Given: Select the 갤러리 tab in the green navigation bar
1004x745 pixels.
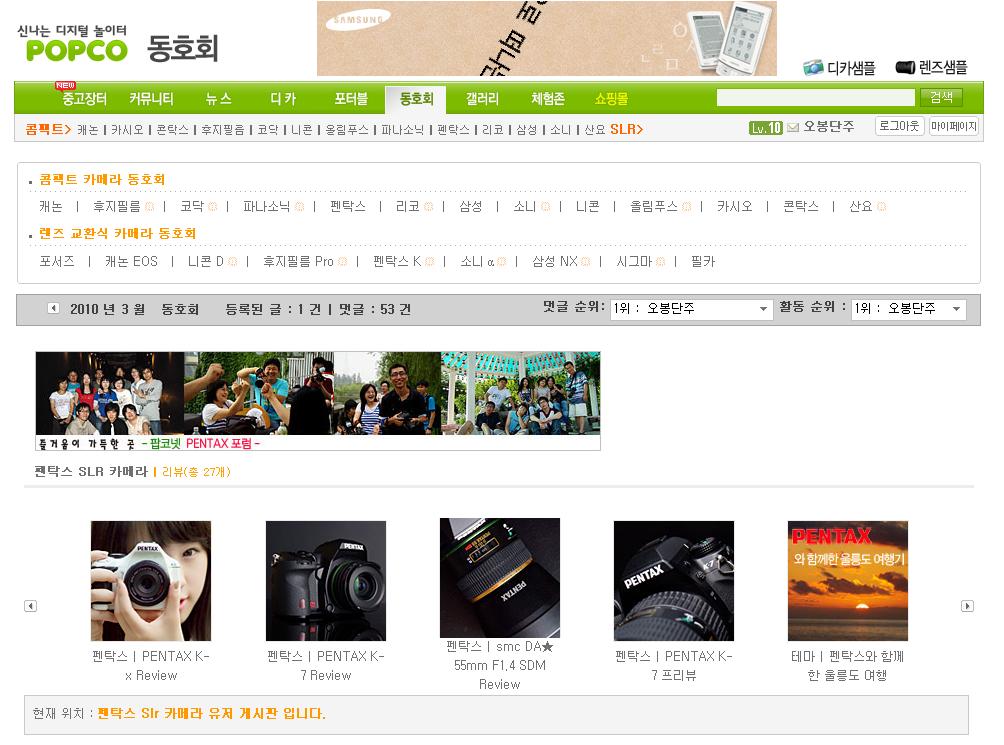Looking at the screenshot, I should tap(482, 99).
